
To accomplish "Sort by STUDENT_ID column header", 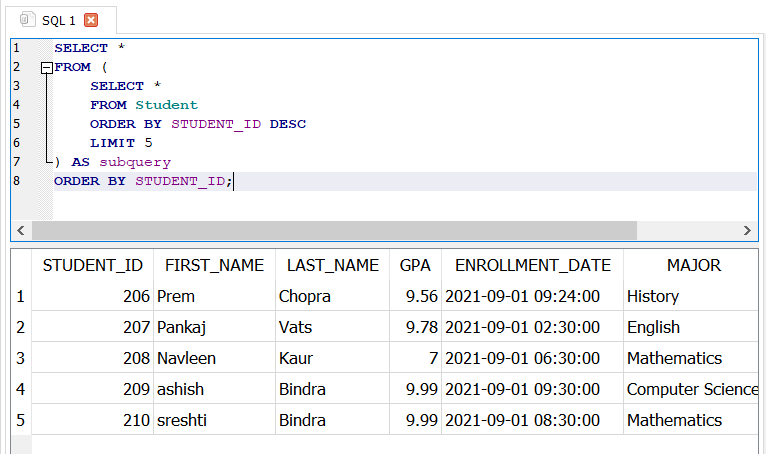I will coord(92,265).
